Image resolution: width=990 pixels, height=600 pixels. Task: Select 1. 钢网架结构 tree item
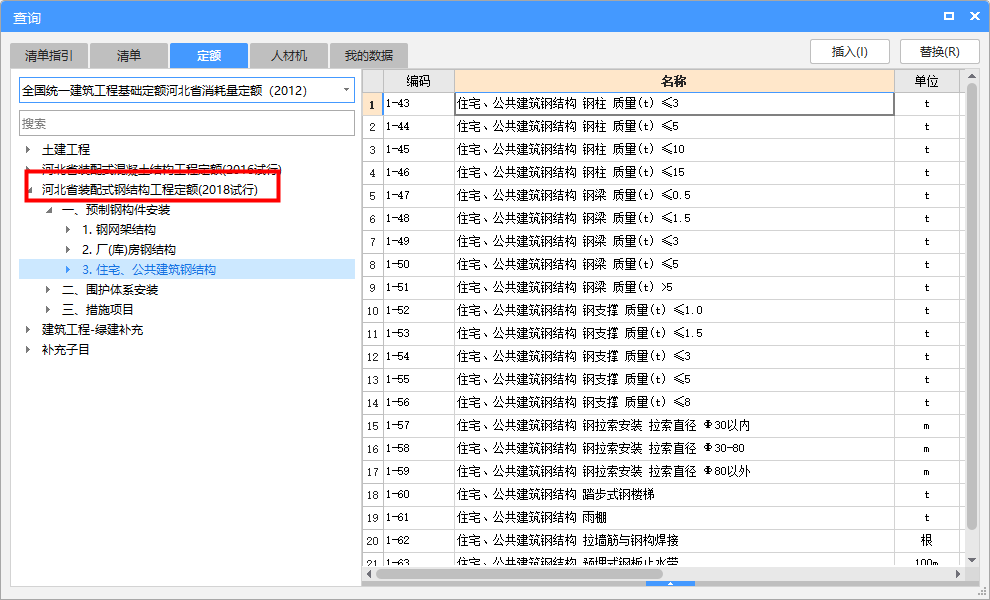click(x=119, y=230)
